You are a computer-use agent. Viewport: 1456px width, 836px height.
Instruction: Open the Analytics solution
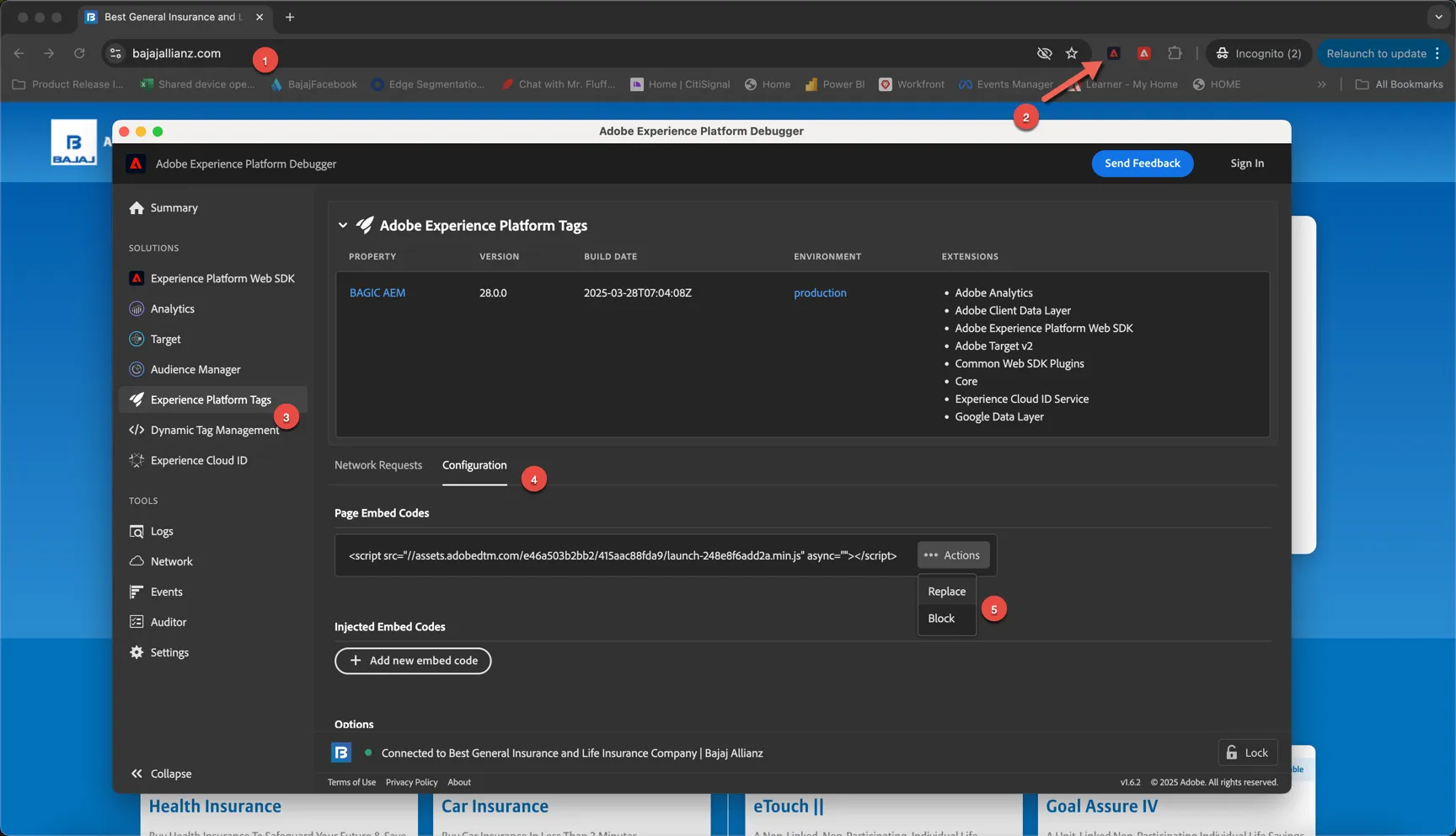[162, 309]
